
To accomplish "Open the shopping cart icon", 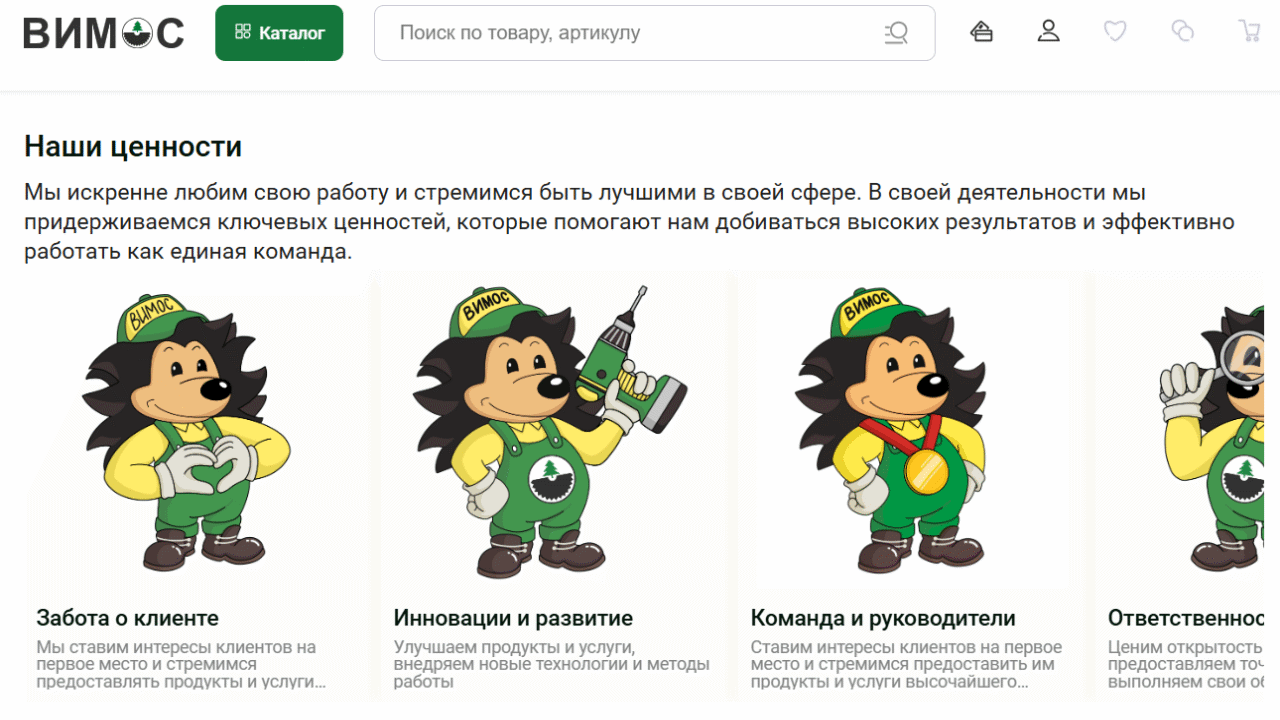I will [x=1249, y=32].
